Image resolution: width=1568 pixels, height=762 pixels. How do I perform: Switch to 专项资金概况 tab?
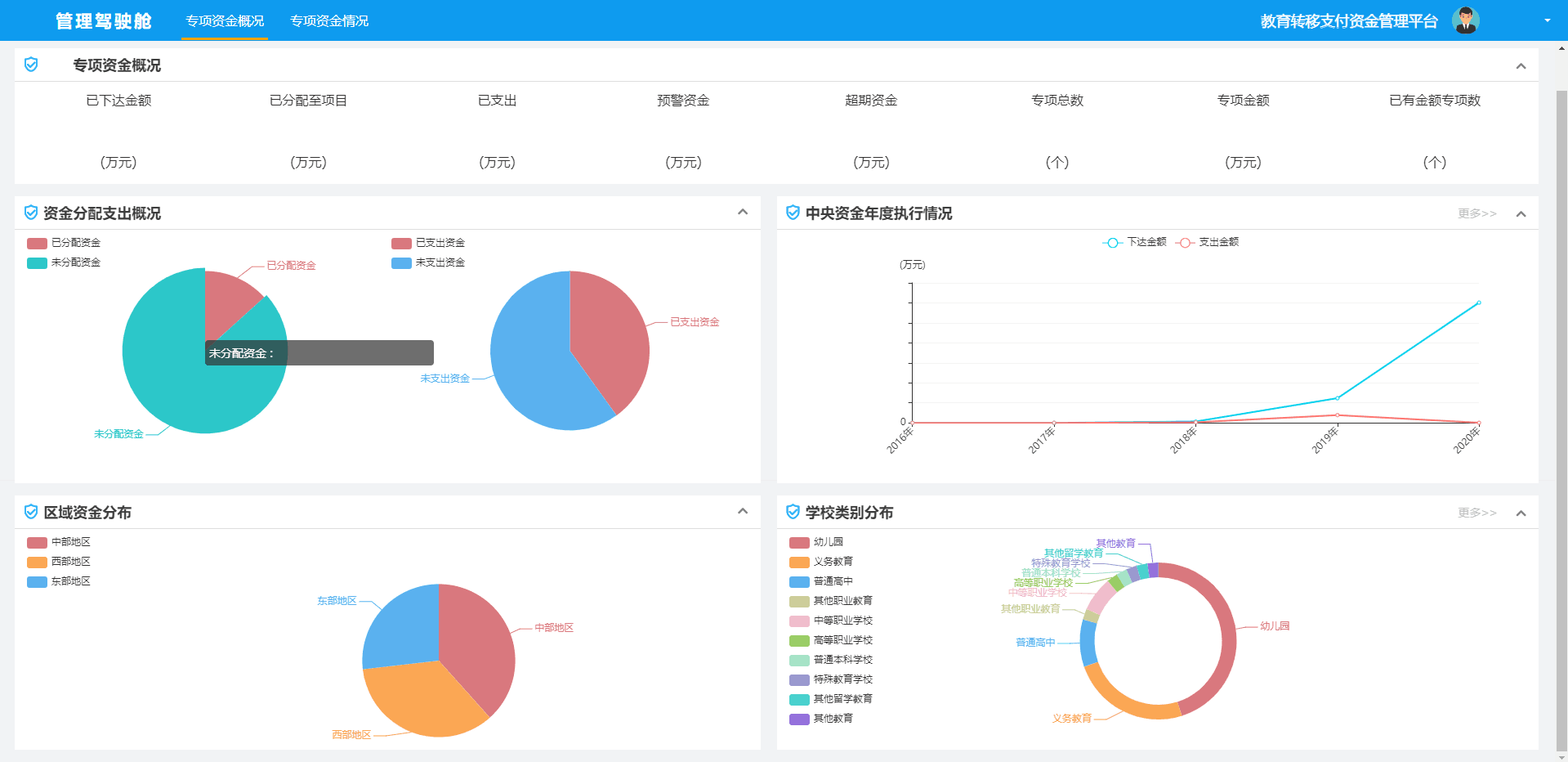225,20
